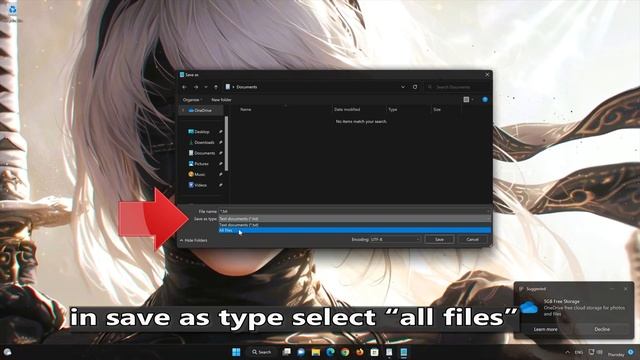Open Task View from taskbar
Screen dimensions: 640x360
pos(287,352)
